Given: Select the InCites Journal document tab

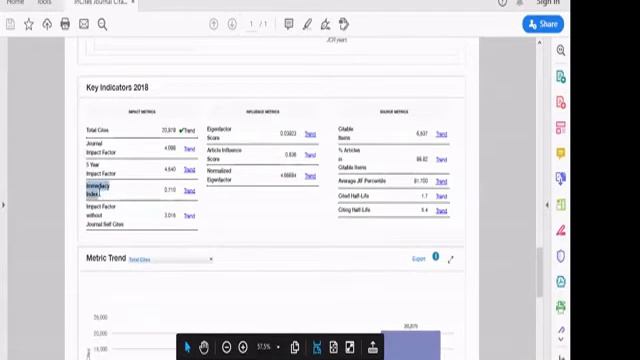Looking at the screenshot, I should tap(100, 2).
